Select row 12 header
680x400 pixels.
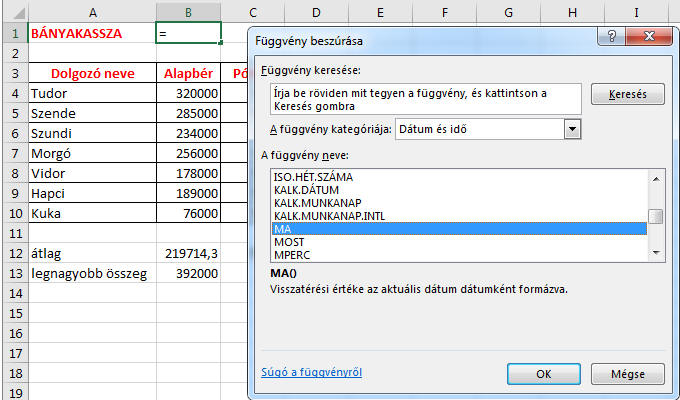pos(13,254)
